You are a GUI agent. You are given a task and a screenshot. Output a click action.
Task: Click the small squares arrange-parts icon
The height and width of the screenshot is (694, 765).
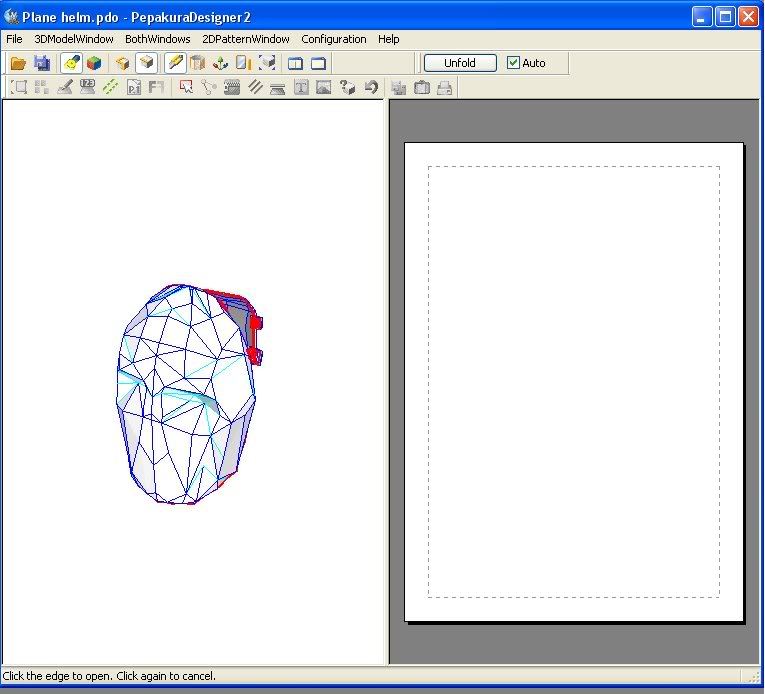[x=42, y=87]
